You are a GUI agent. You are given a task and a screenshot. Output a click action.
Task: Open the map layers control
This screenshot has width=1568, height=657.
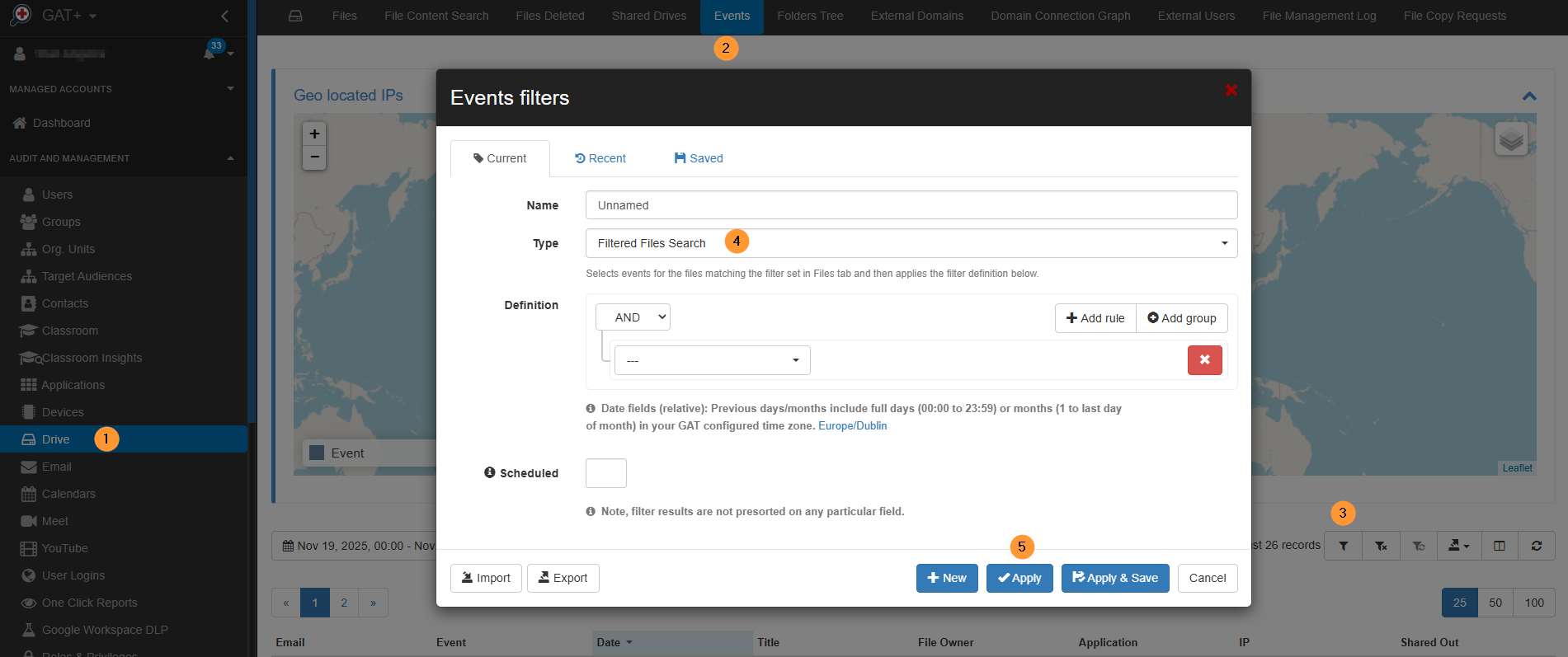click(1510, 138)
